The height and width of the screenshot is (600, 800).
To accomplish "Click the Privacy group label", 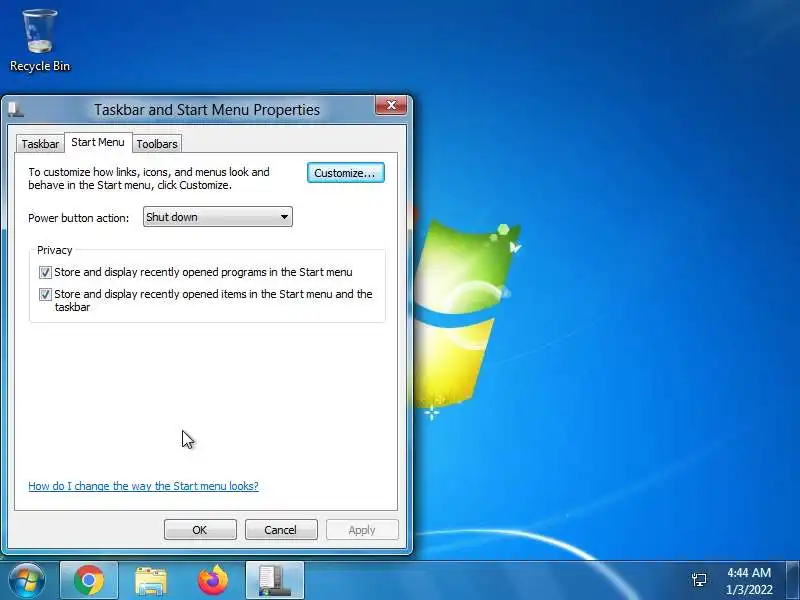I will (x=55, y=250).
